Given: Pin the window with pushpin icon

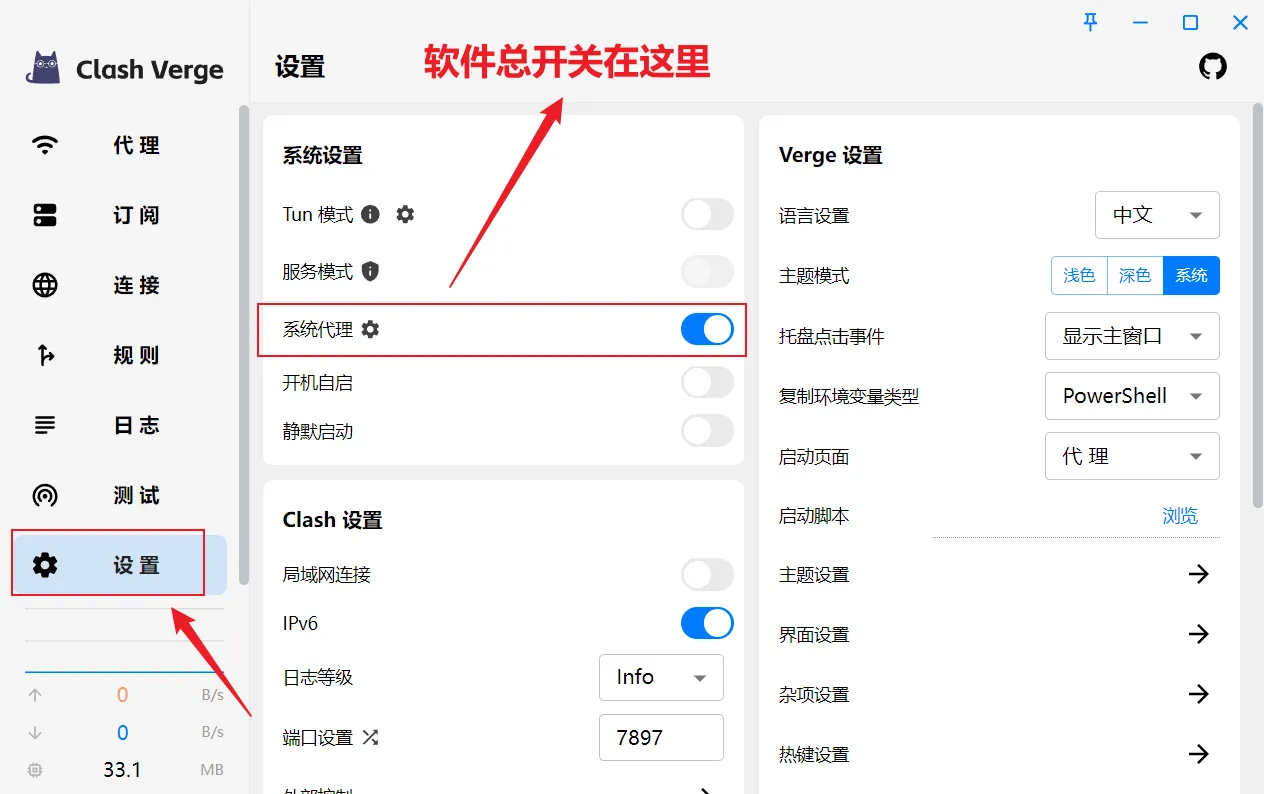Looking at the screenshot, I should click(x=1091, y=22).
